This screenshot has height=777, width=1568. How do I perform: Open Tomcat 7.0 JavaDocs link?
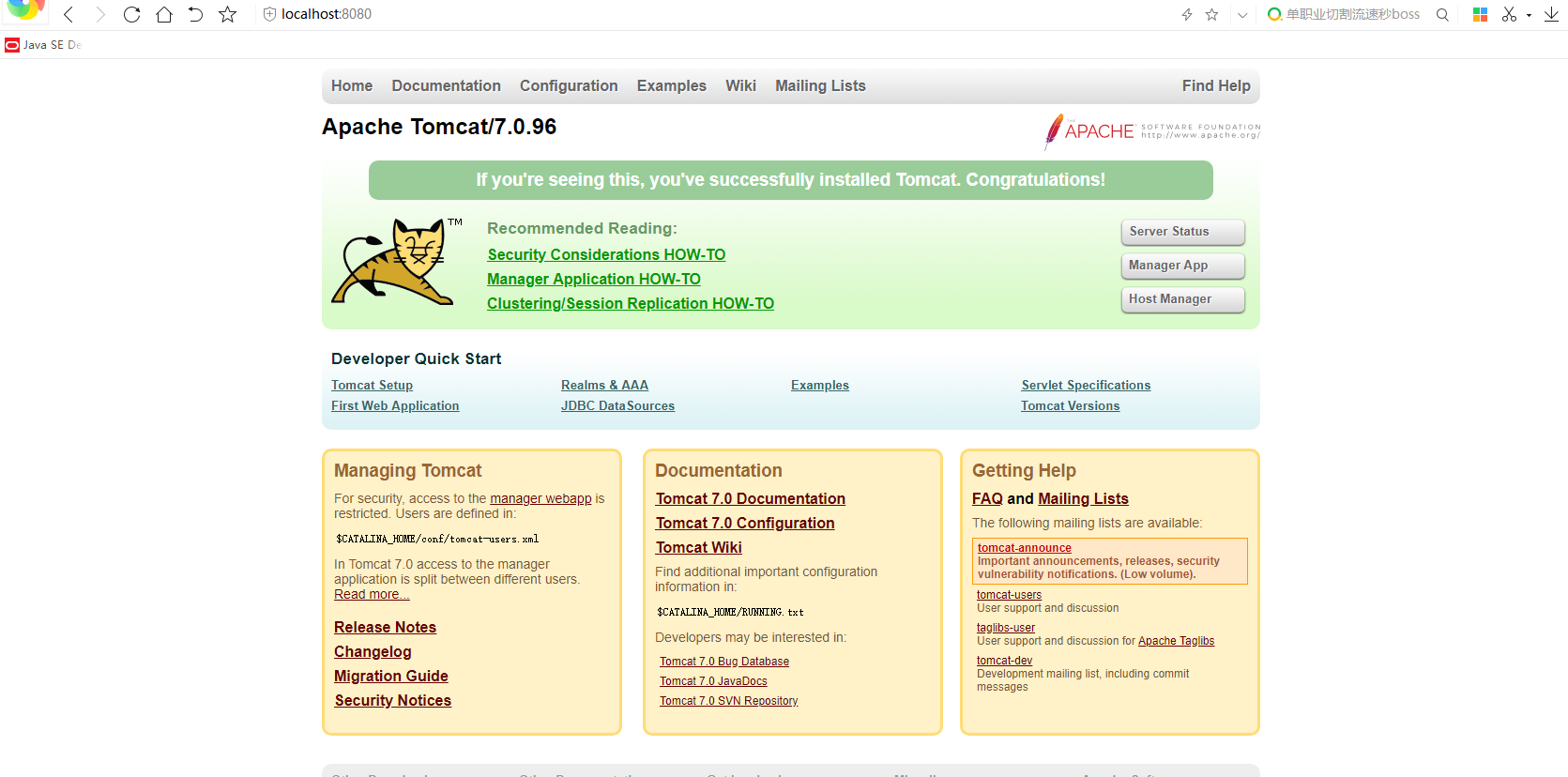click(713, 681)
